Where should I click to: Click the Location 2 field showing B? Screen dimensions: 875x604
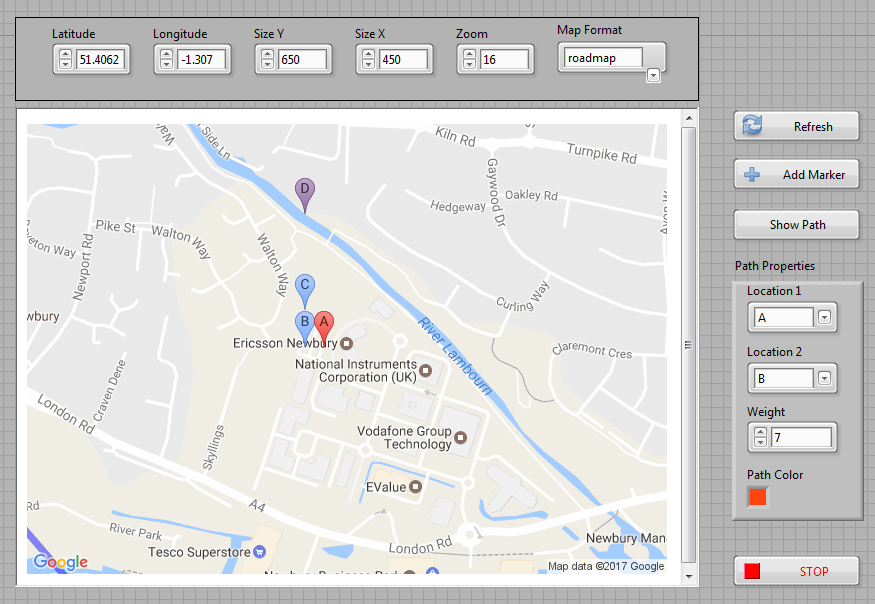[x=783, y=378]
